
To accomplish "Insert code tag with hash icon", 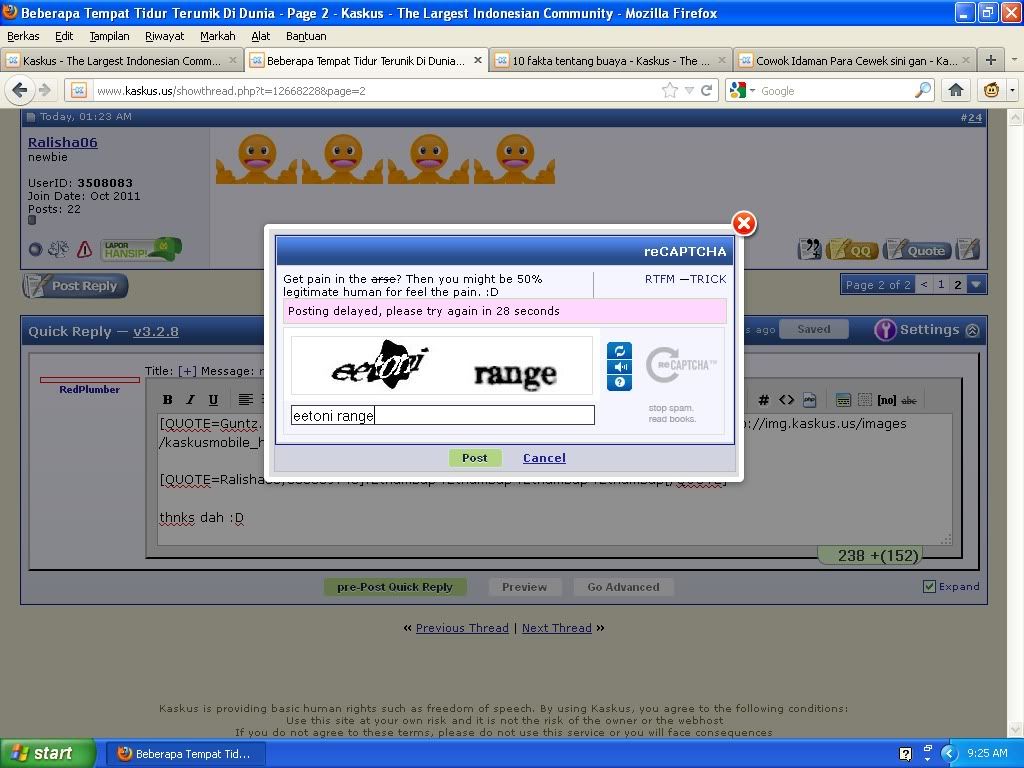I will pos(763,400).
